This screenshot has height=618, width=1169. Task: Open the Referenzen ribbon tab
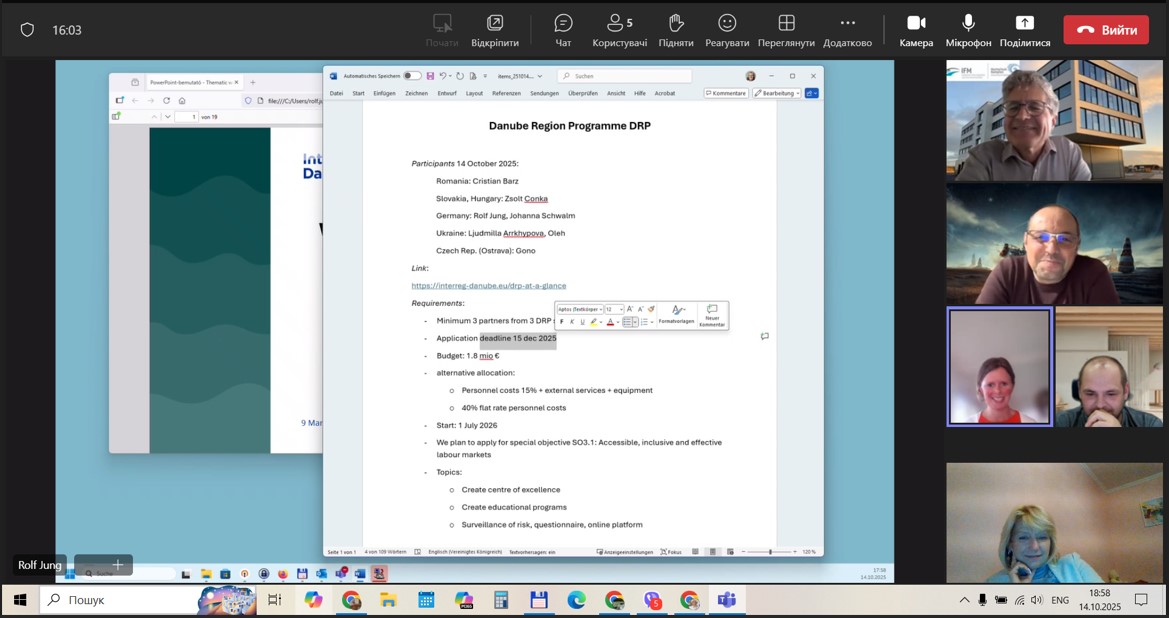[x=506, y=93]
